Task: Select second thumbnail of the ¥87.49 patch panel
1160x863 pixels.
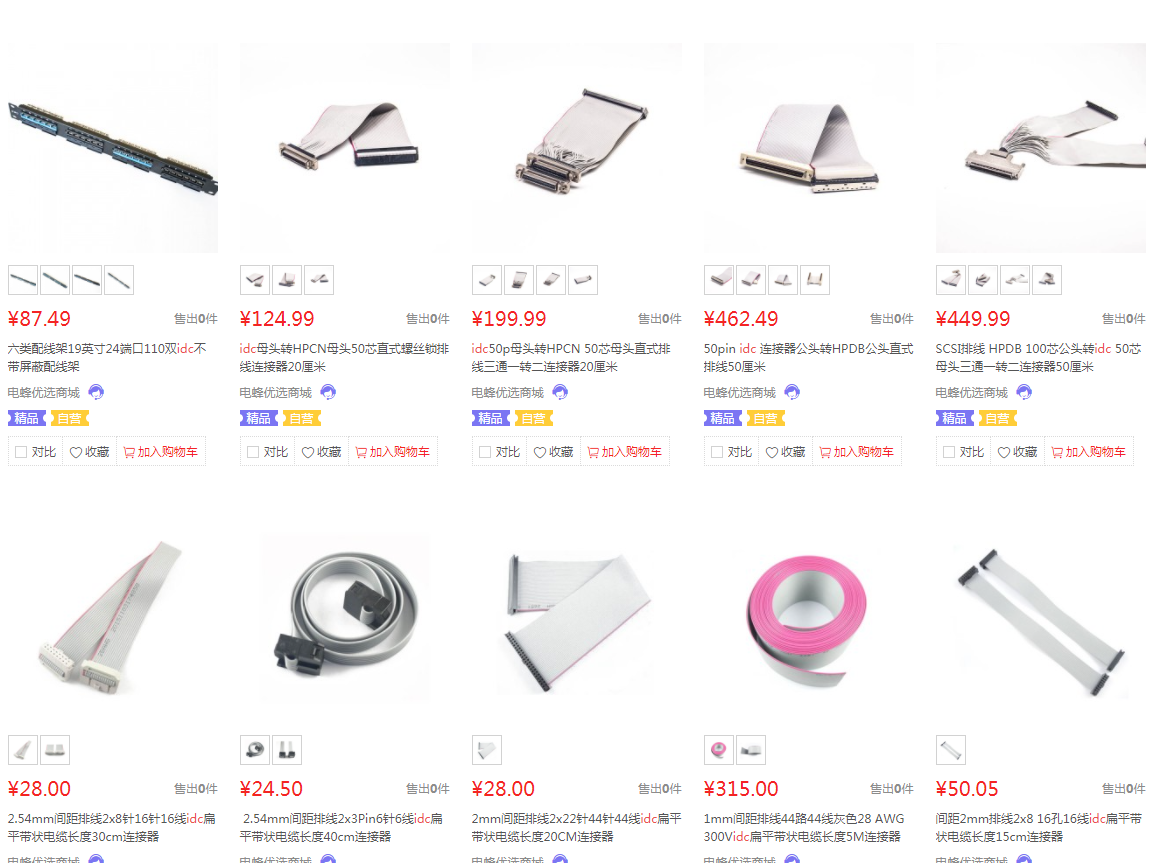Action: (55, 280)
